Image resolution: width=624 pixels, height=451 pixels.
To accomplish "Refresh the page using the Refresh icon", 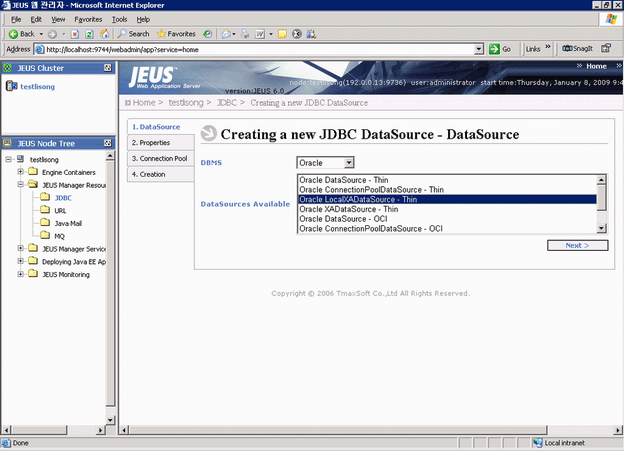I will pyautogui.click(x=90, y=34).
